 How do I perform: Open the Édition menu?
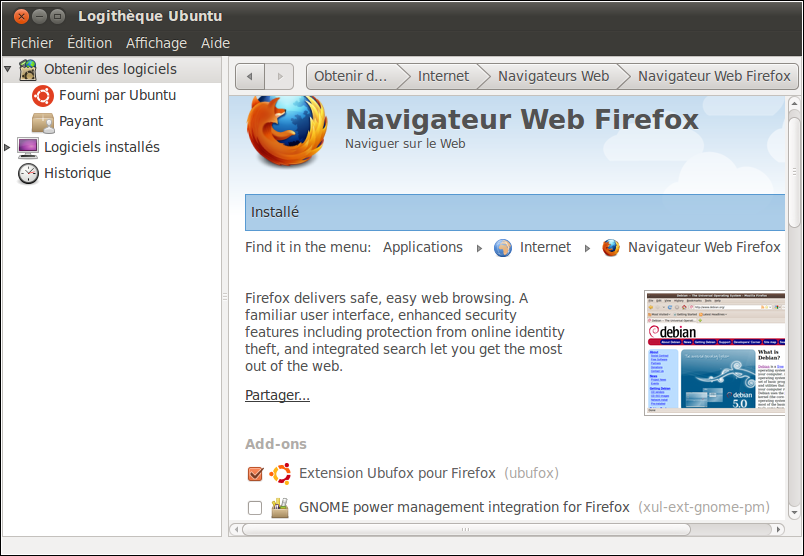pyautogui.click(x=89, y=43)
